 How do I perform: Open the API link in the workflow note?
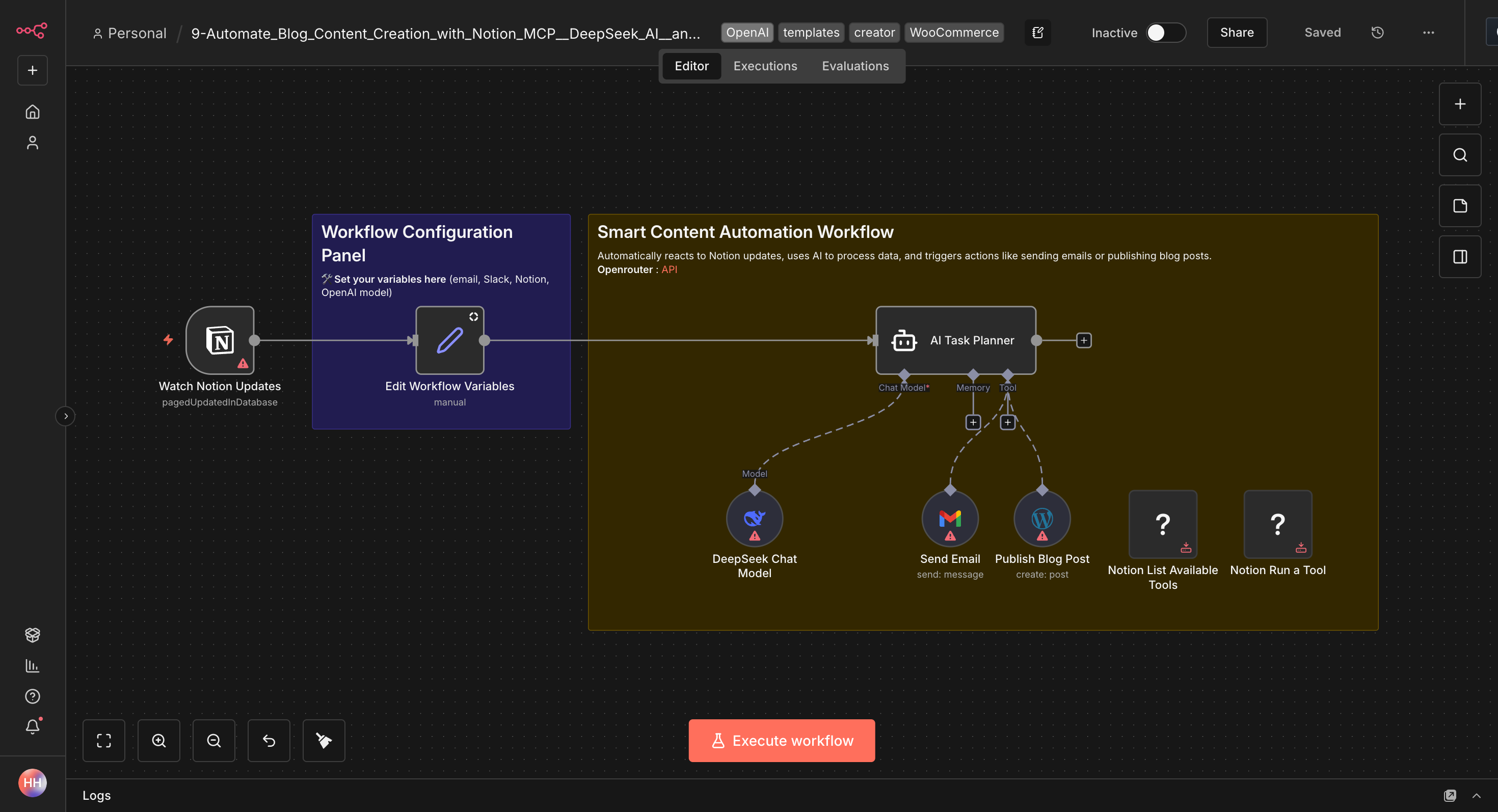click(x=670, y=269)
